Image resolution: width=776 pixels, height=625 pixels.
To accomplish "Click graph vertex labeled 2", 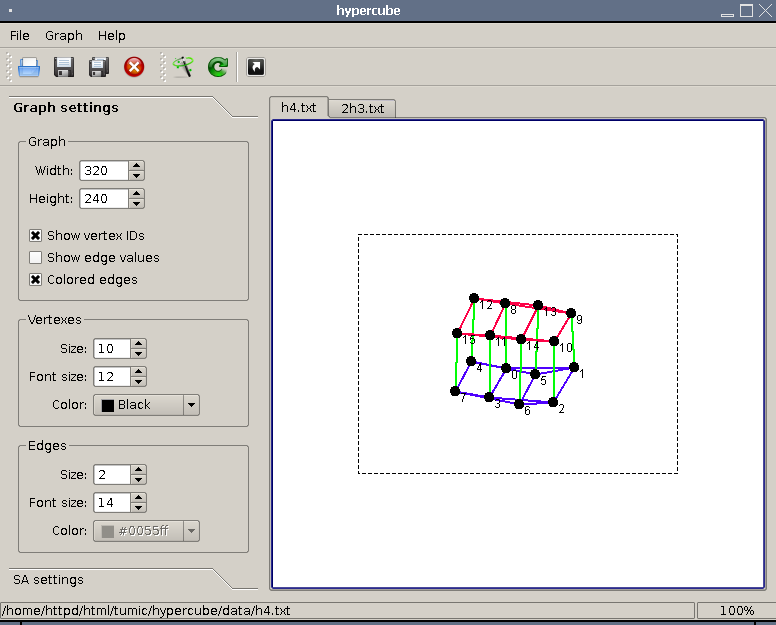I will pos(553,402).
